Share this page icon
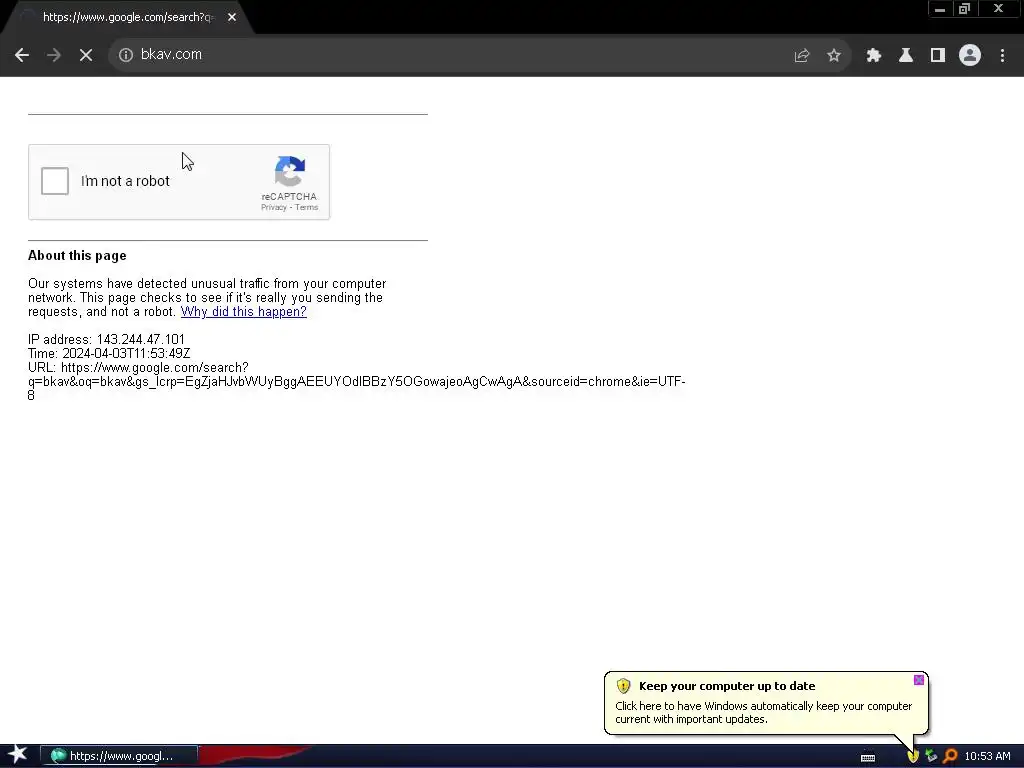Image resolution: width=1024 pixels, height=768 pixels. click(x=801, y=56)
